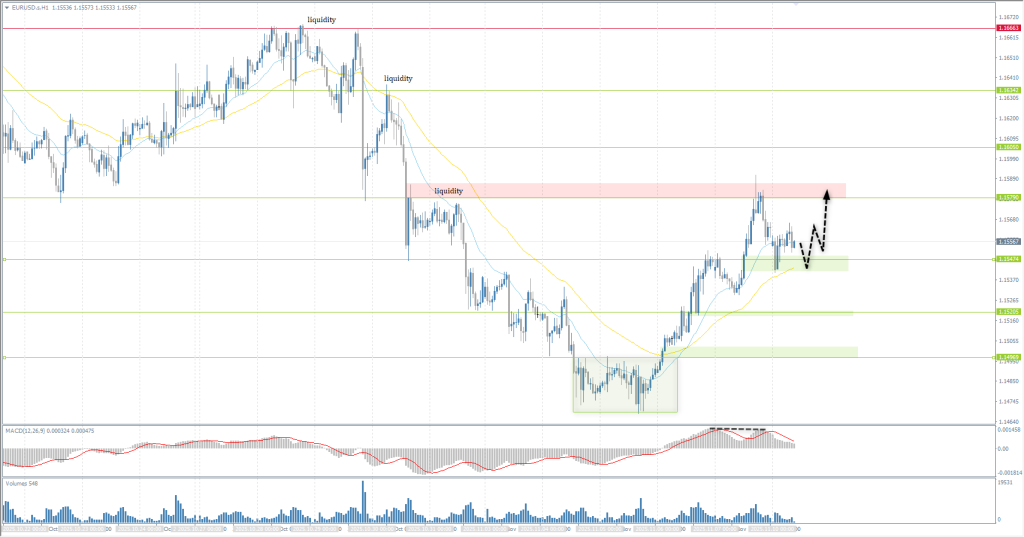This screenshot has height=537, width=1024.
Task: Select the topmost liquidity text label
Action: tap(321, 19)
